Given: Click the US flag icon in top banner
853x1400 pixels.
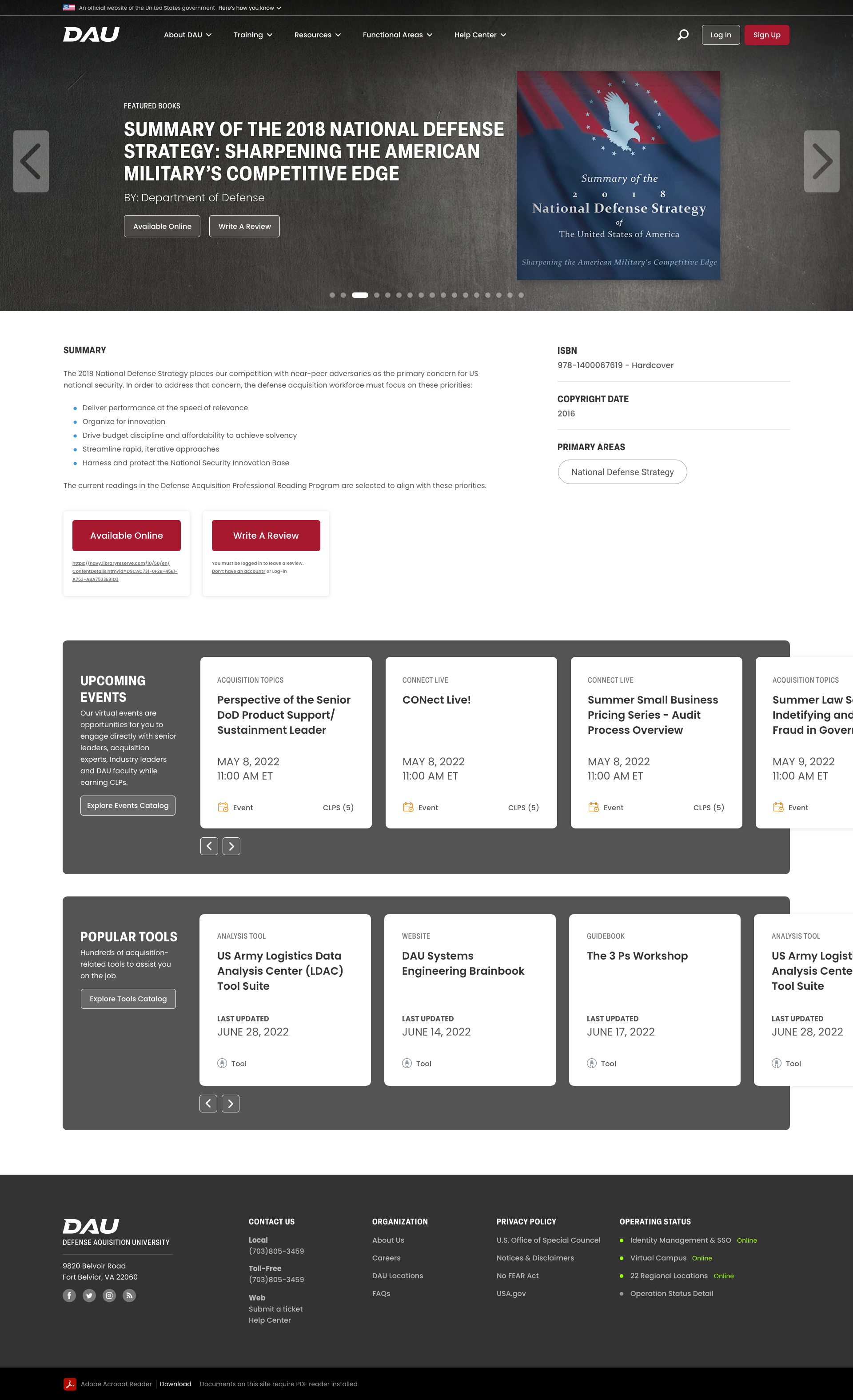Looking at the screenshot, I should [69, 8].
